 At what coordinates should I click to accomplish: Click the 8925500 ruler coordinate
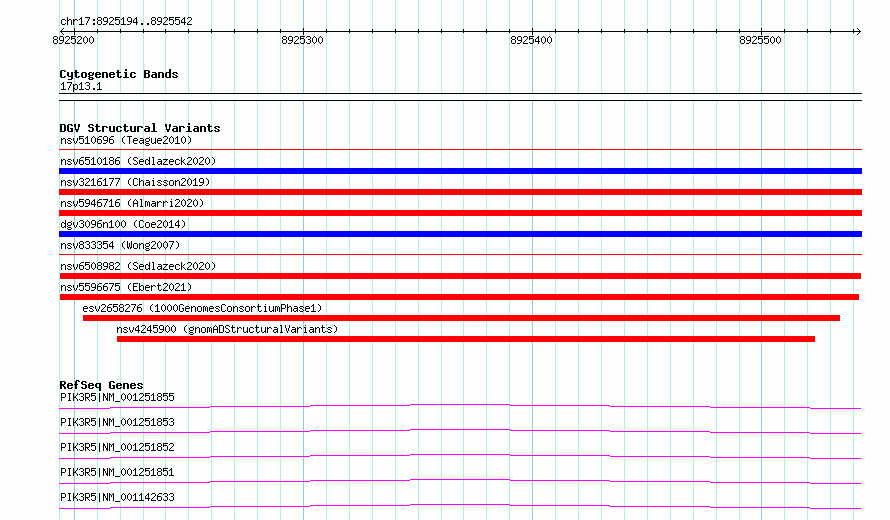pyautogui.click(x=760, y=40)
